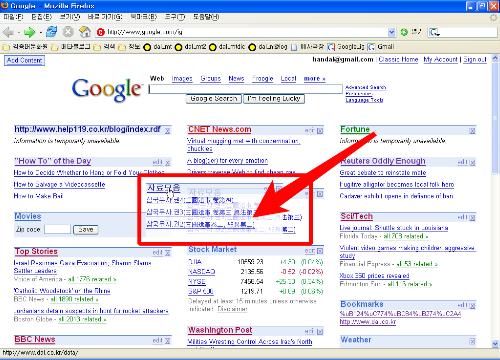Click the Sign out link
Viewport: 500px width, 360px height.
click(x=475, y=60)
